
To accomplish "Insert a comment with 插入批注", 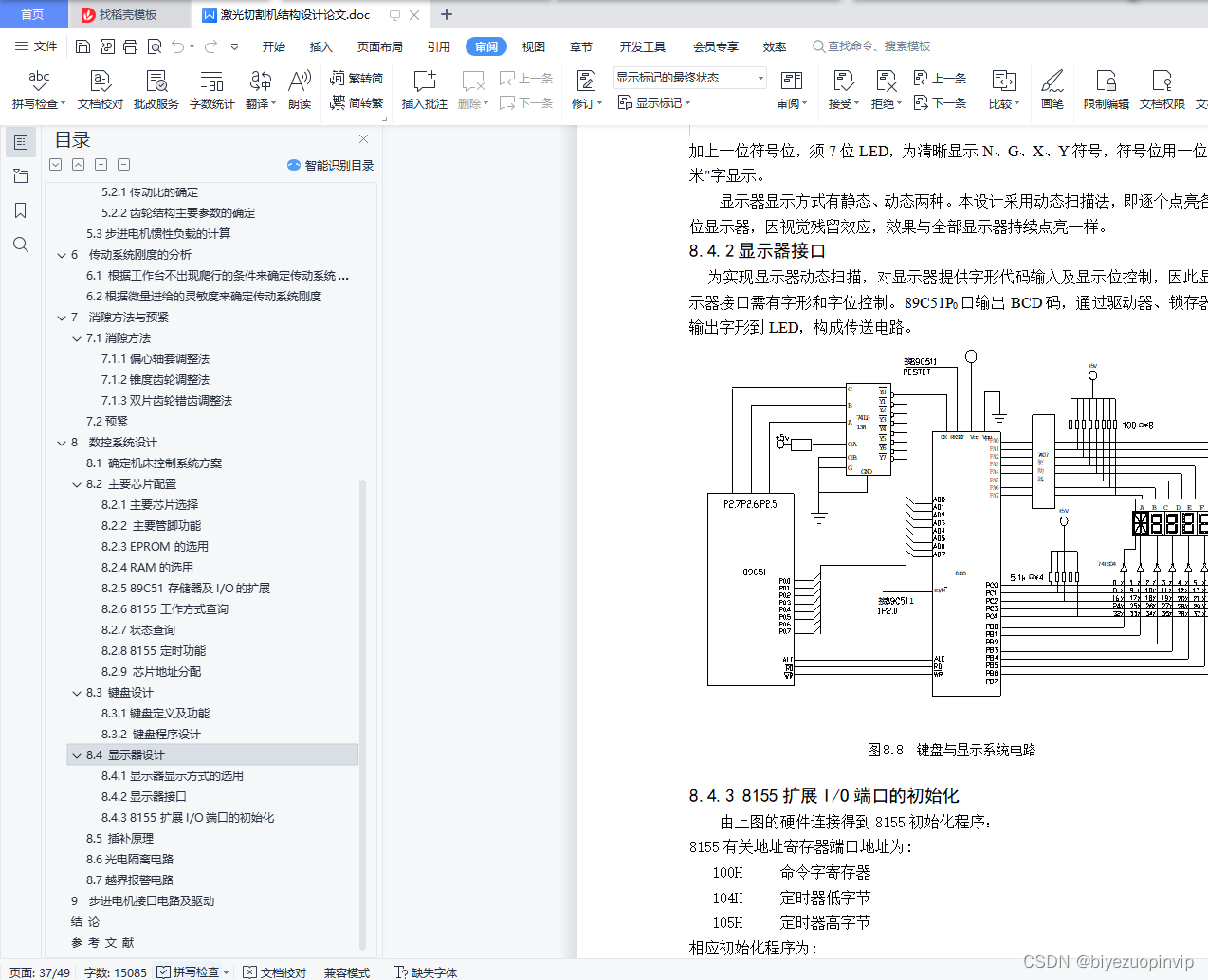I will point(424,90).
